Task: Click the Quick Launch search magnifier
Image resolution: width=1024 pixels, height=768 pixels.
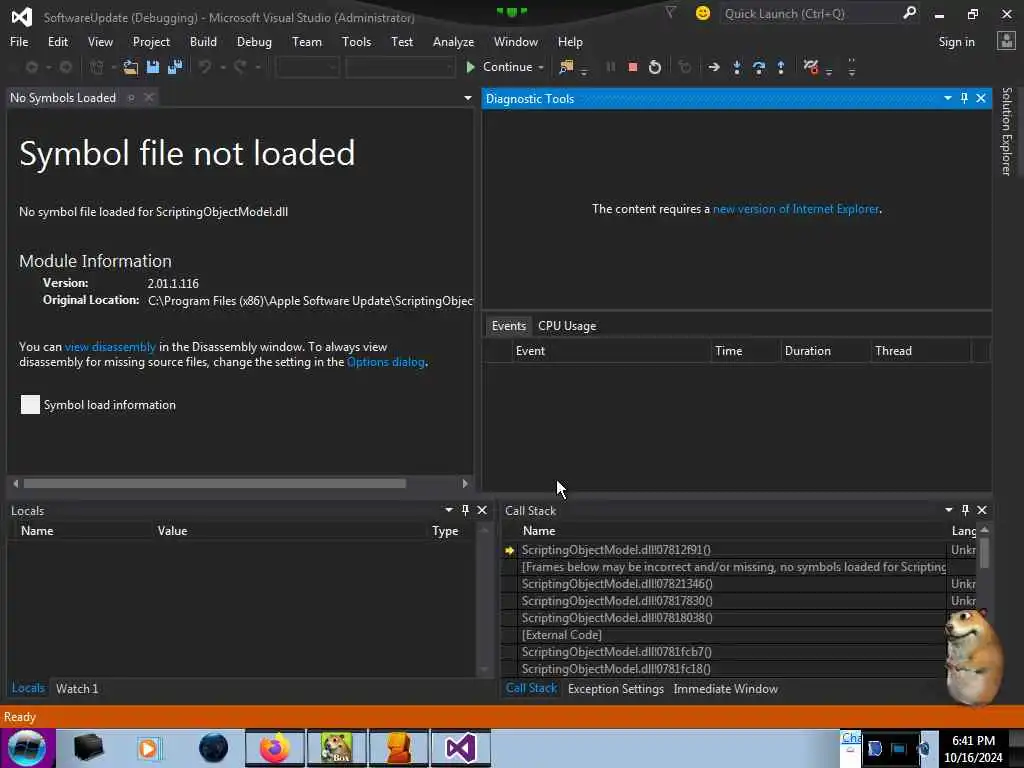Action: tap(909, 13)
